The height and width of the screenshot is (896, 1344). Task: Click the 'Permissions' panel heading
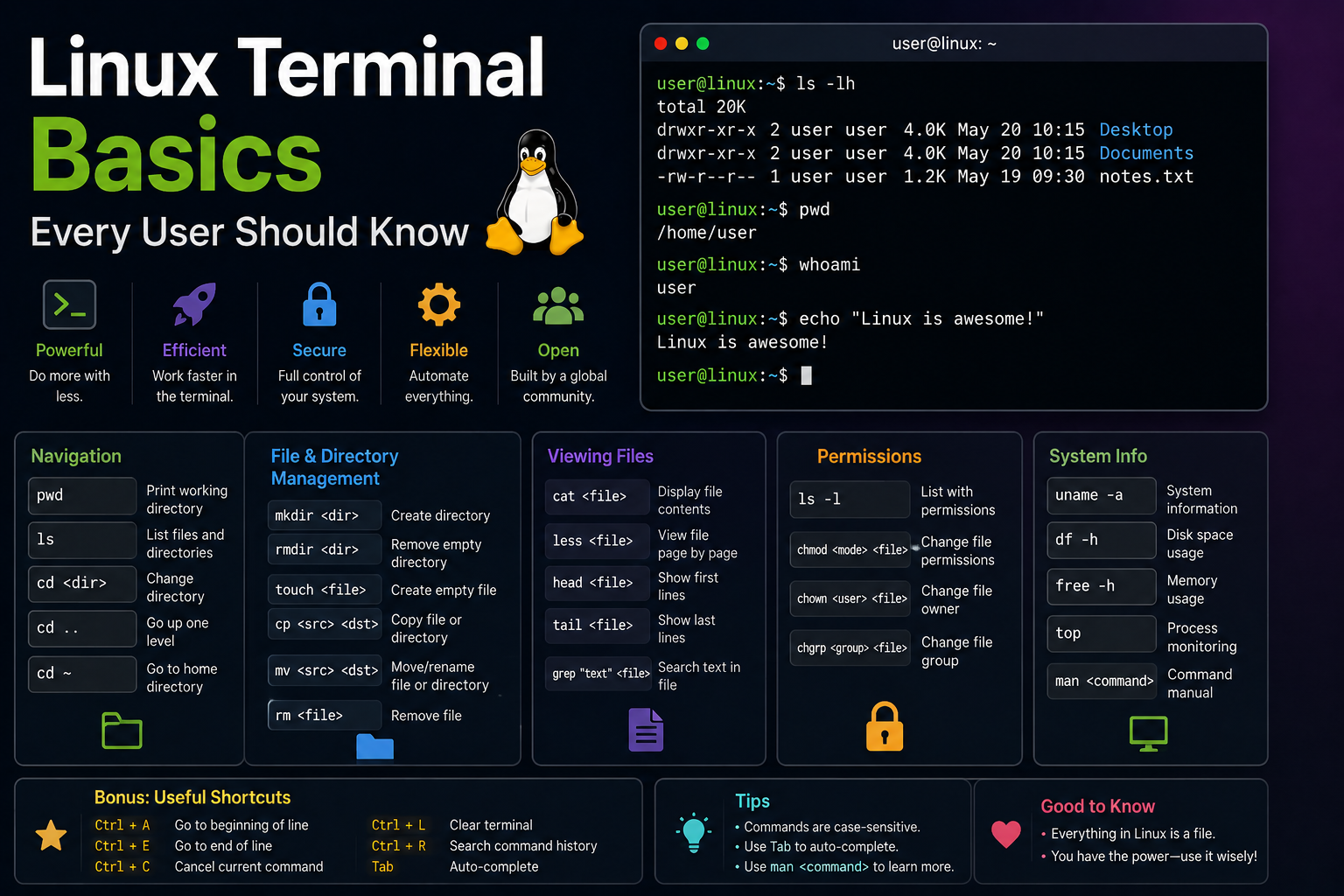pos(869,456)
